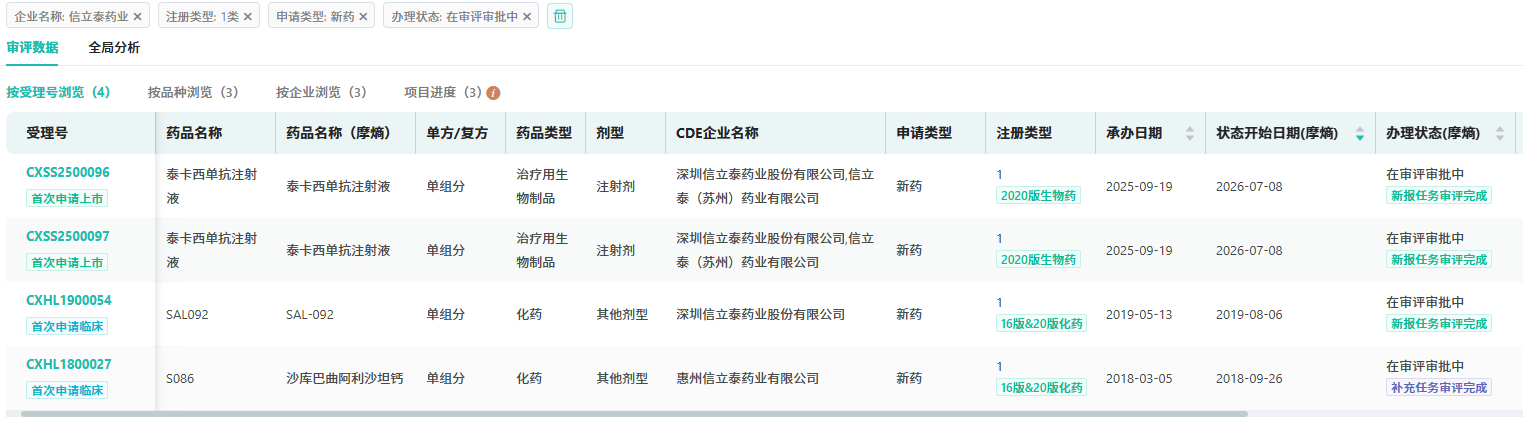
Task: Click S086 drug name cell
Action: point(181,378)
